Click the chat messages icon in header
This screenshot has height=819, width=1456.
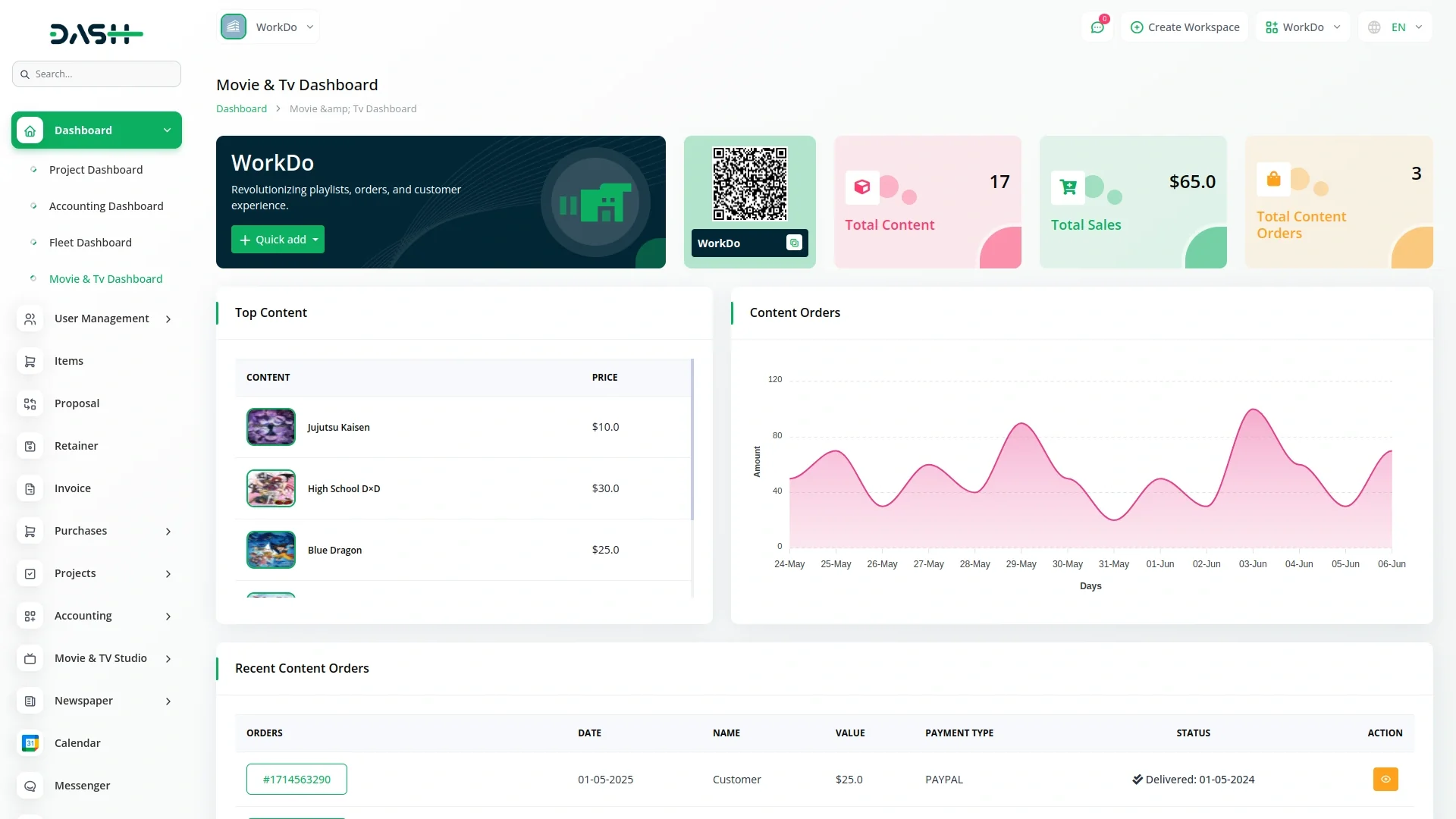[x=1097, y=27]
